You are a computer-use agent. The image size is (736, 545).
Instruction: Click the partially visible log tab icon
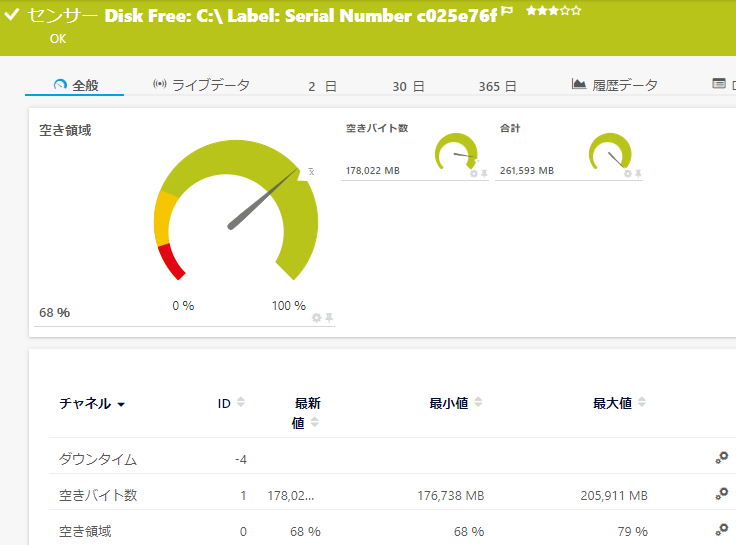[x=719, y=84]
